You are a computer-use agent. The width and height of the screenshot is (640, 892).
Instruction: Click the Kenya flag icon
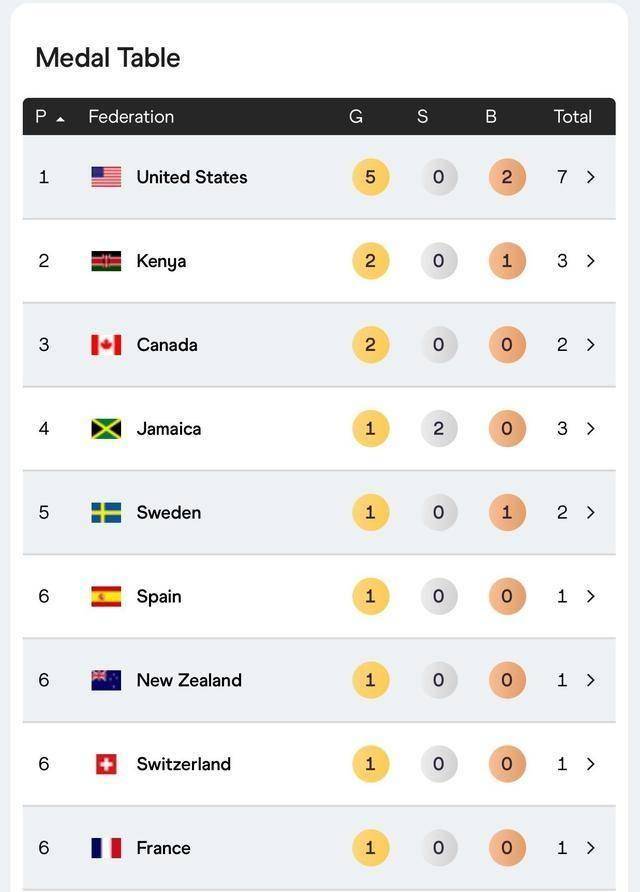point(106,261)
